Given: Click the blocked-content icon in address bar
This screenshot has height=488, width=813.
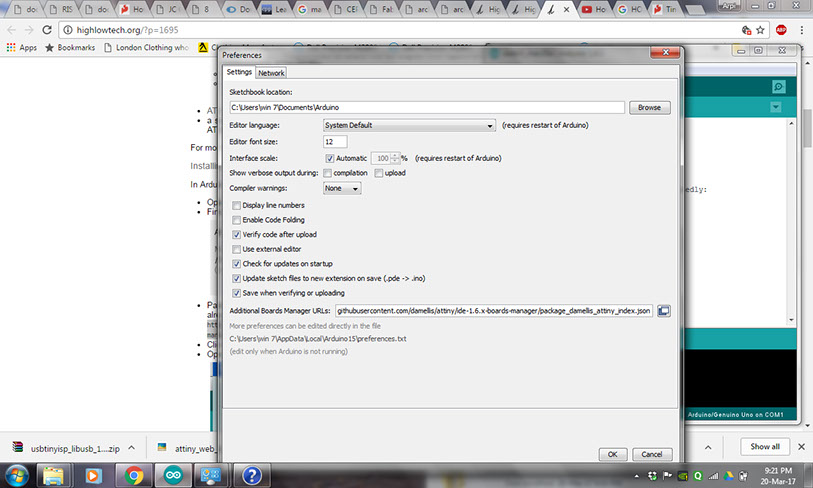Looking at the screenshot, I should 746,30.
